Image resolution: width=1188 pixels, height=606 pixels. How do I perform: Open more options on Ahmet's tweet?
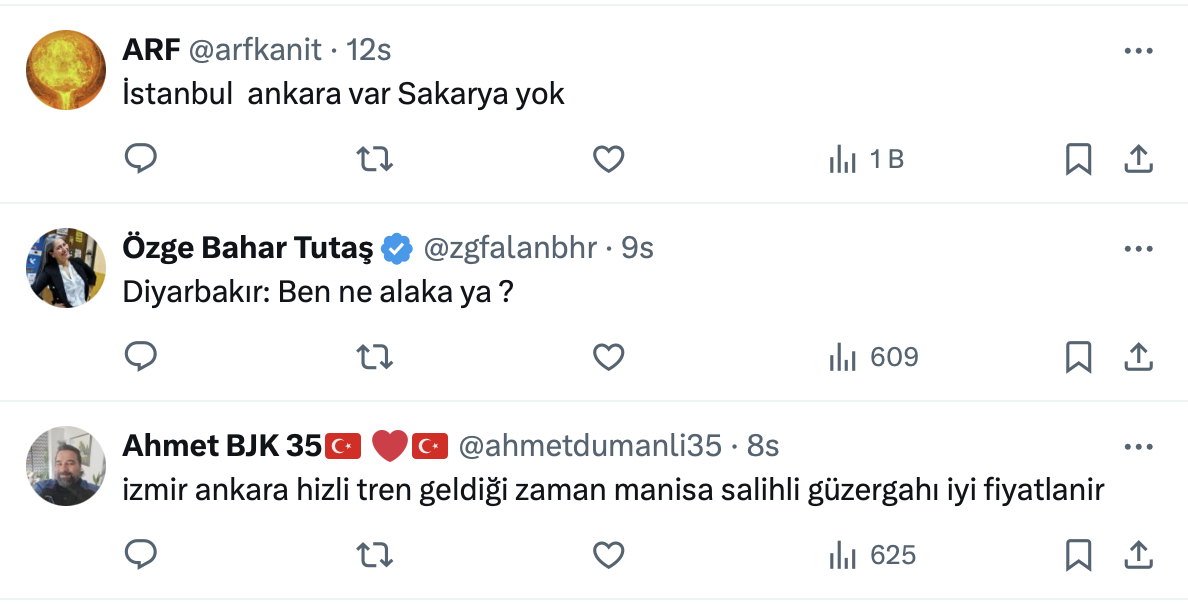tap(1139, 446)
